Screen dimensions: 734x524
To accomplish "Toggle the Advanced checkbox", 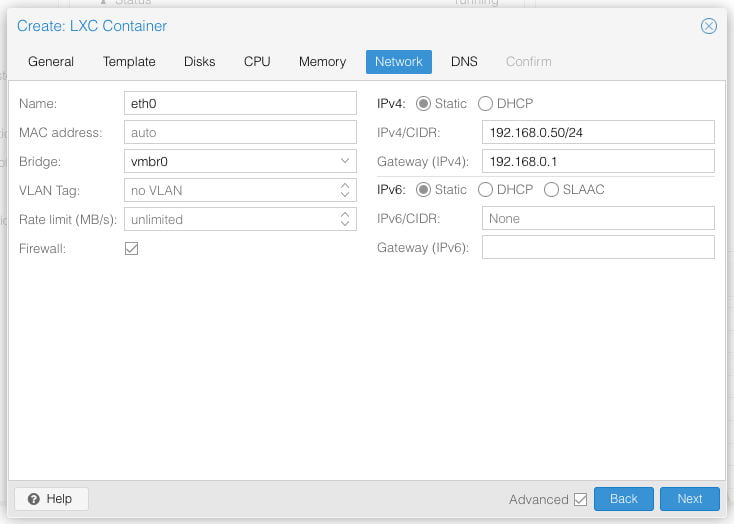I will (x=580, y=499).
